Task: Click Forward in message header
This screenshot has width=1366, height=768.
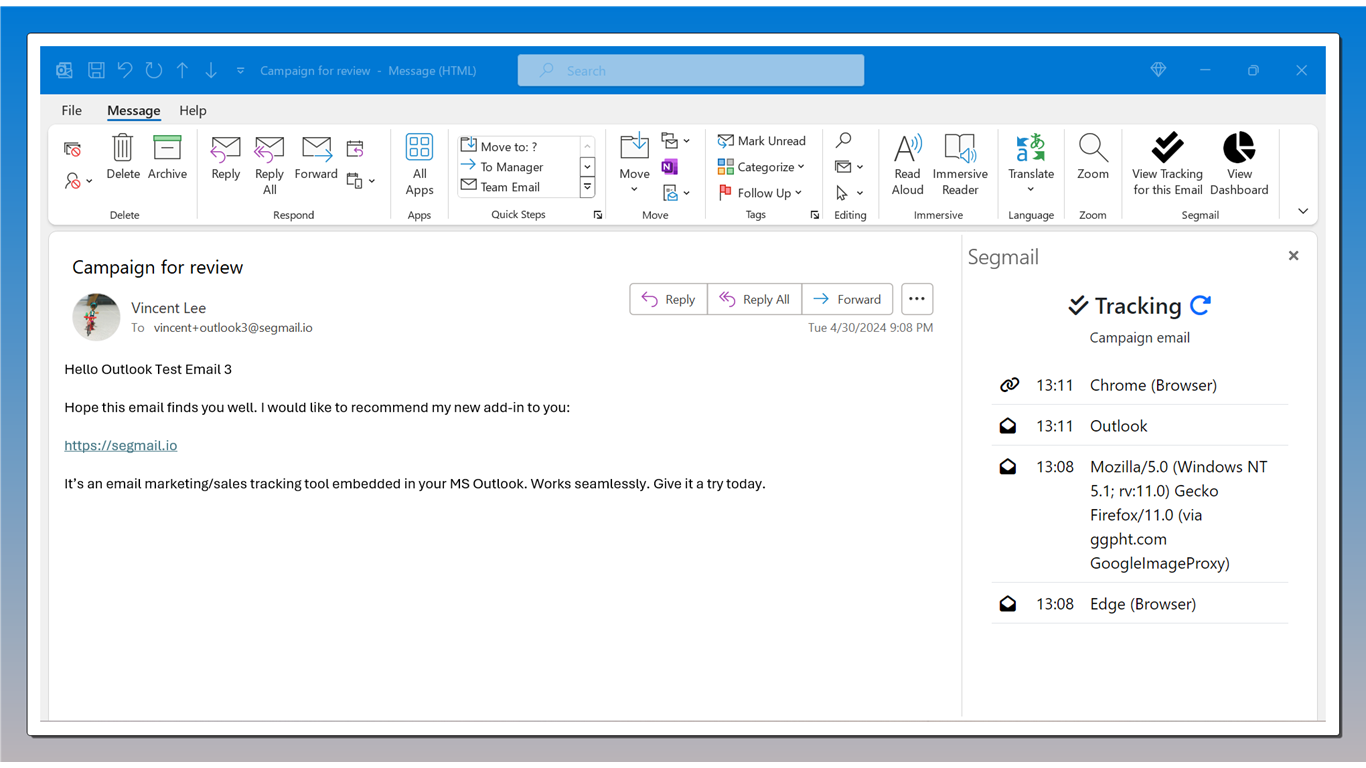Action: (847, 299)
